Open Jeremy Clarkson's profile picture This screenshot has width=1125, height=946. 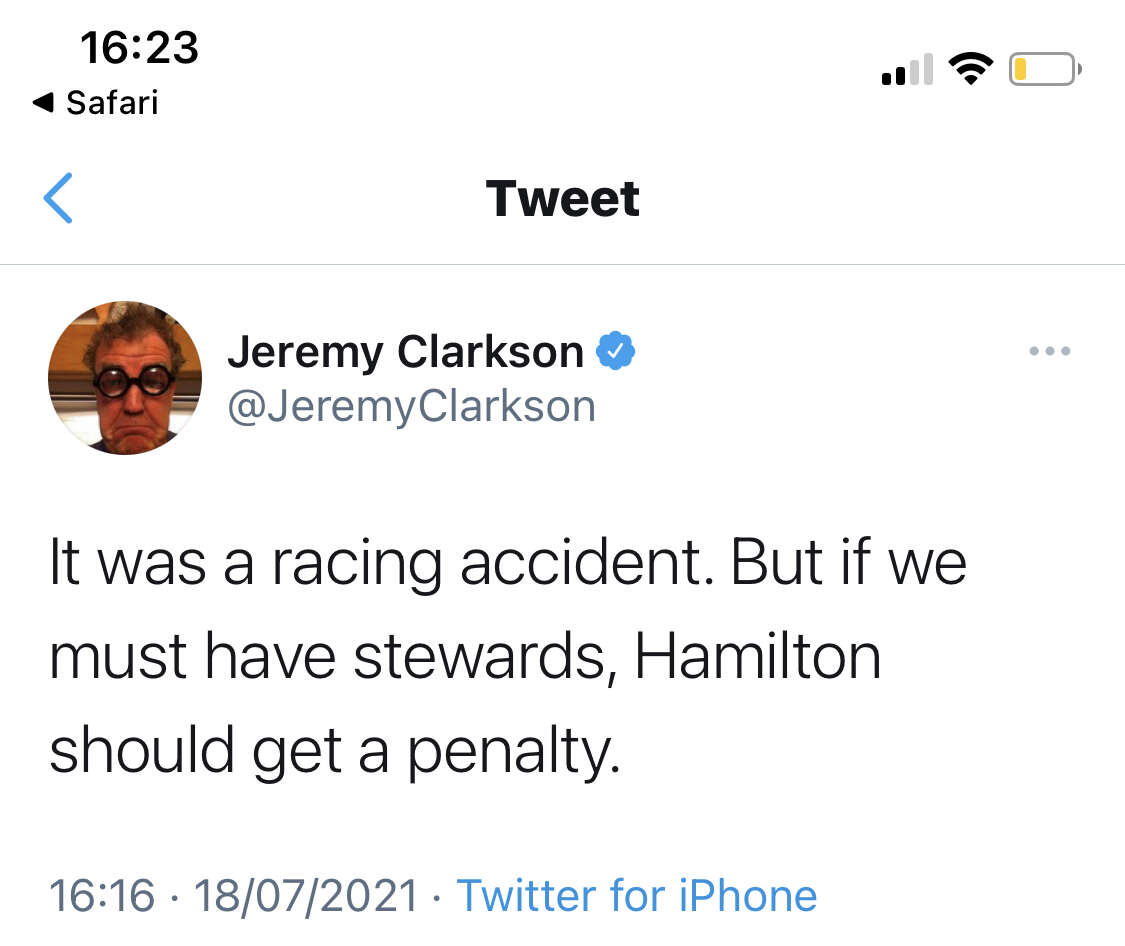(x=125, y=378)
